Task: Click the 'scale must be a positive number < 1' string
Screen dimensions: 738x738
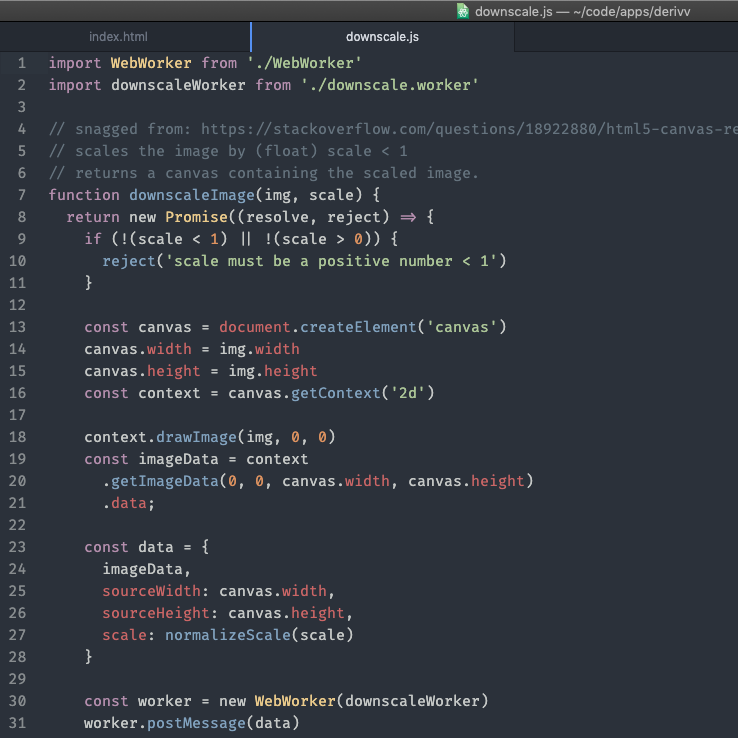Action: pyautogui.click(x=331, y=261)
